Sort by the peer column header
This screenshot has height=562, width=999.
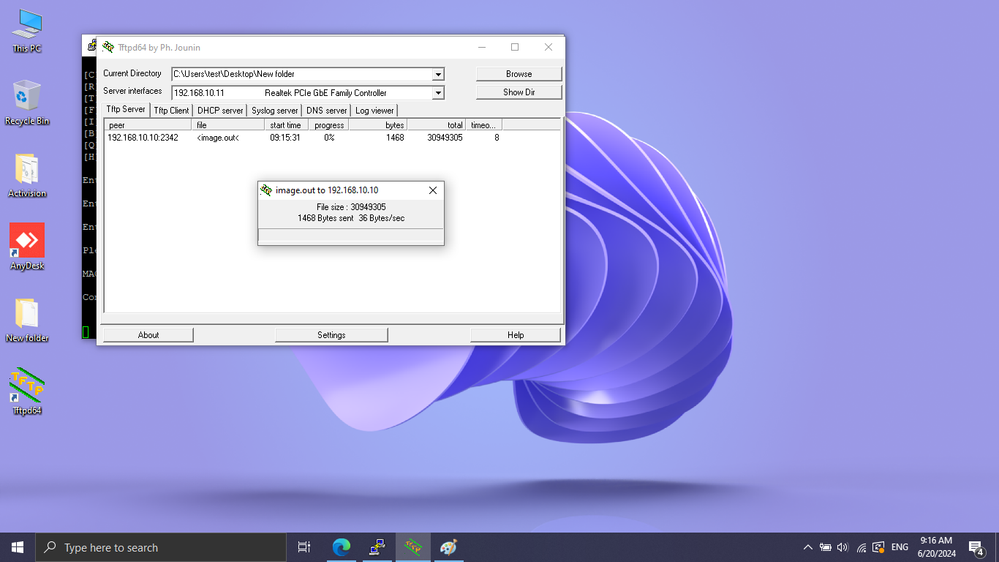coord(148,126)
